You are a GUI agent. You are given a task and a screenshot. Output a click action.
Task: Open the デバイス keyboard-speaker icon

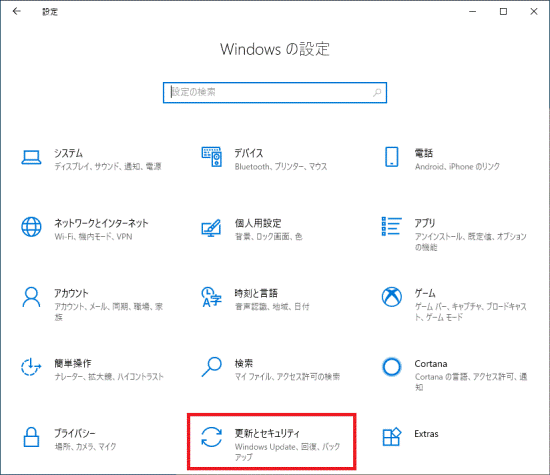click(212, 157)
